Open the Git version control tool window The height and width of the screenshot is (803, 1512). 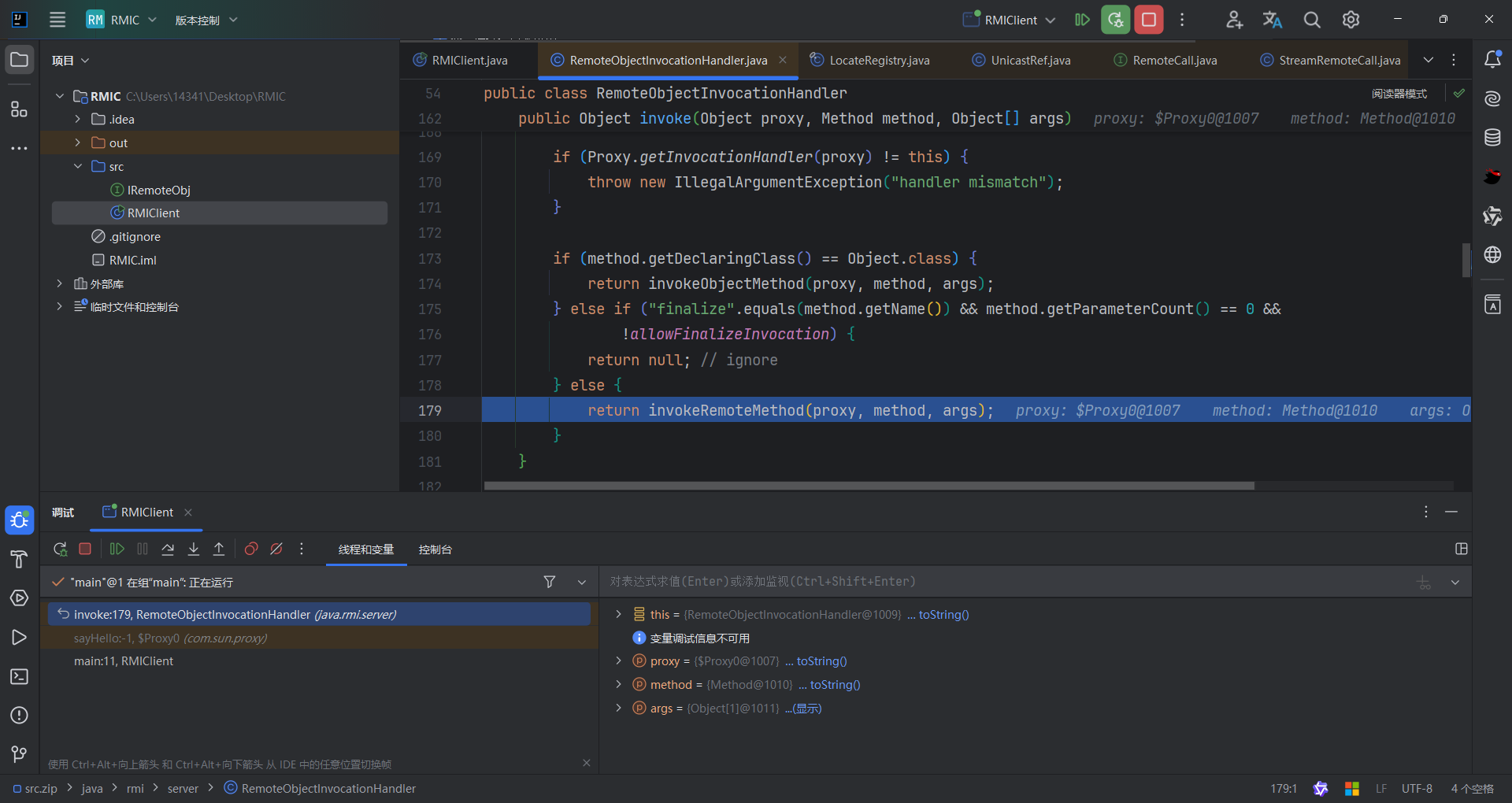coord(19,754)
